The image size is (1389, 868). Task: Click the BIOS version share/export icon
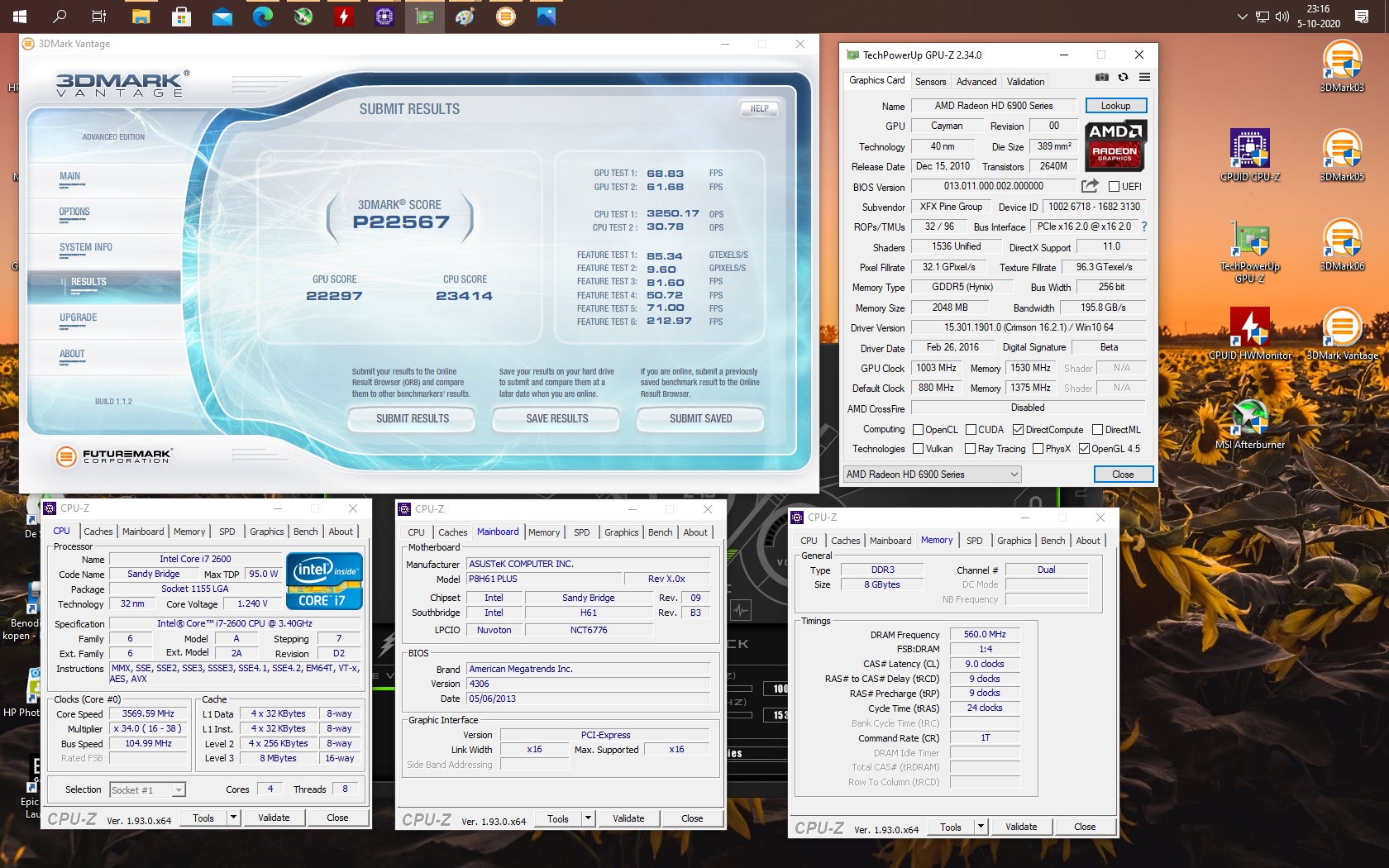1090,186
